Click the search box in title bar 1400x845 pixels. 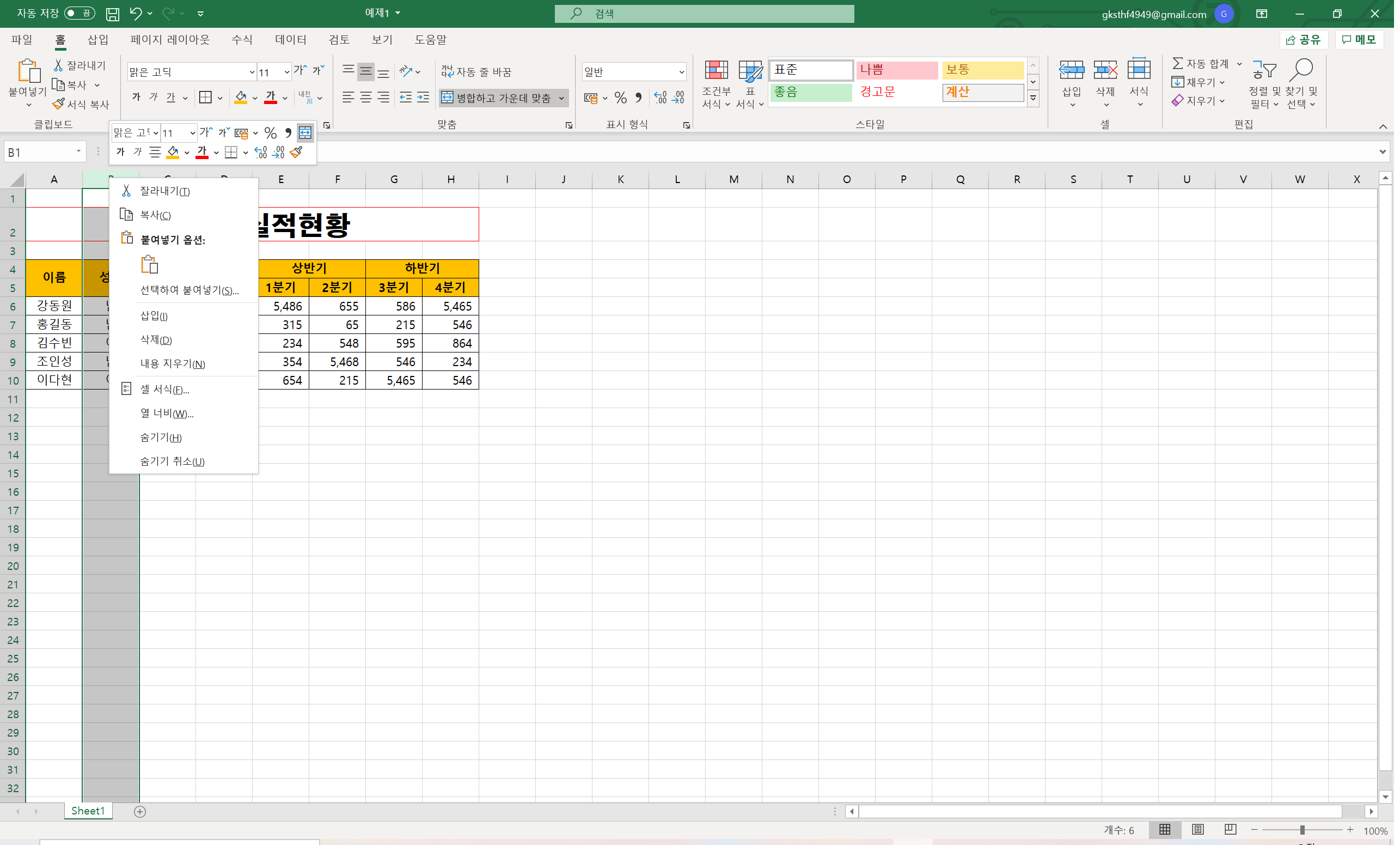[x=704, y=14]
